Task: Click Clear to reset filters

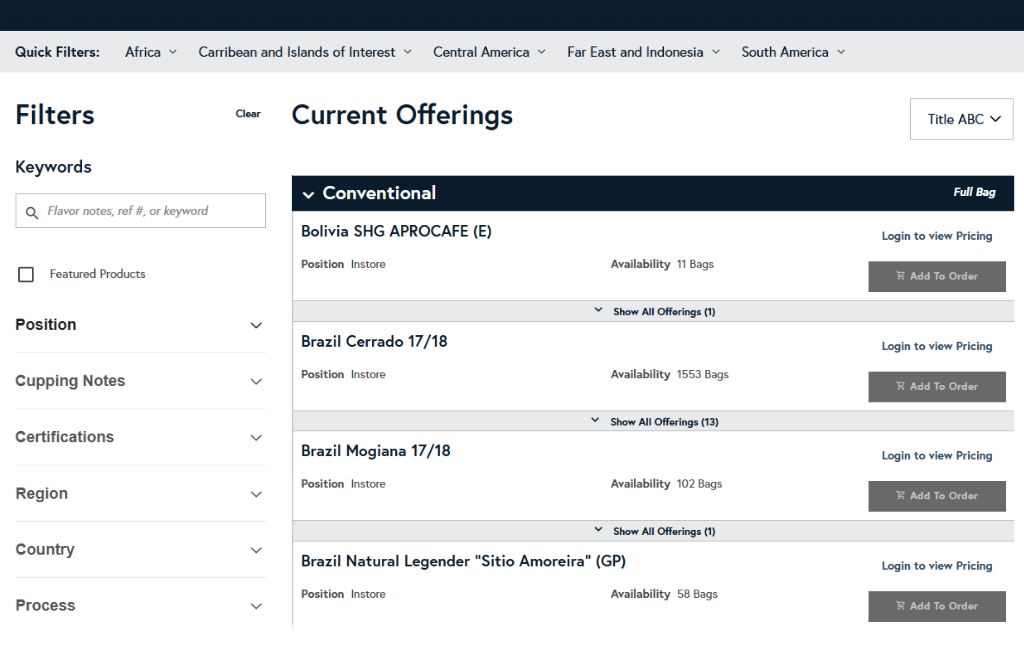Action: [x=248, y=114]
